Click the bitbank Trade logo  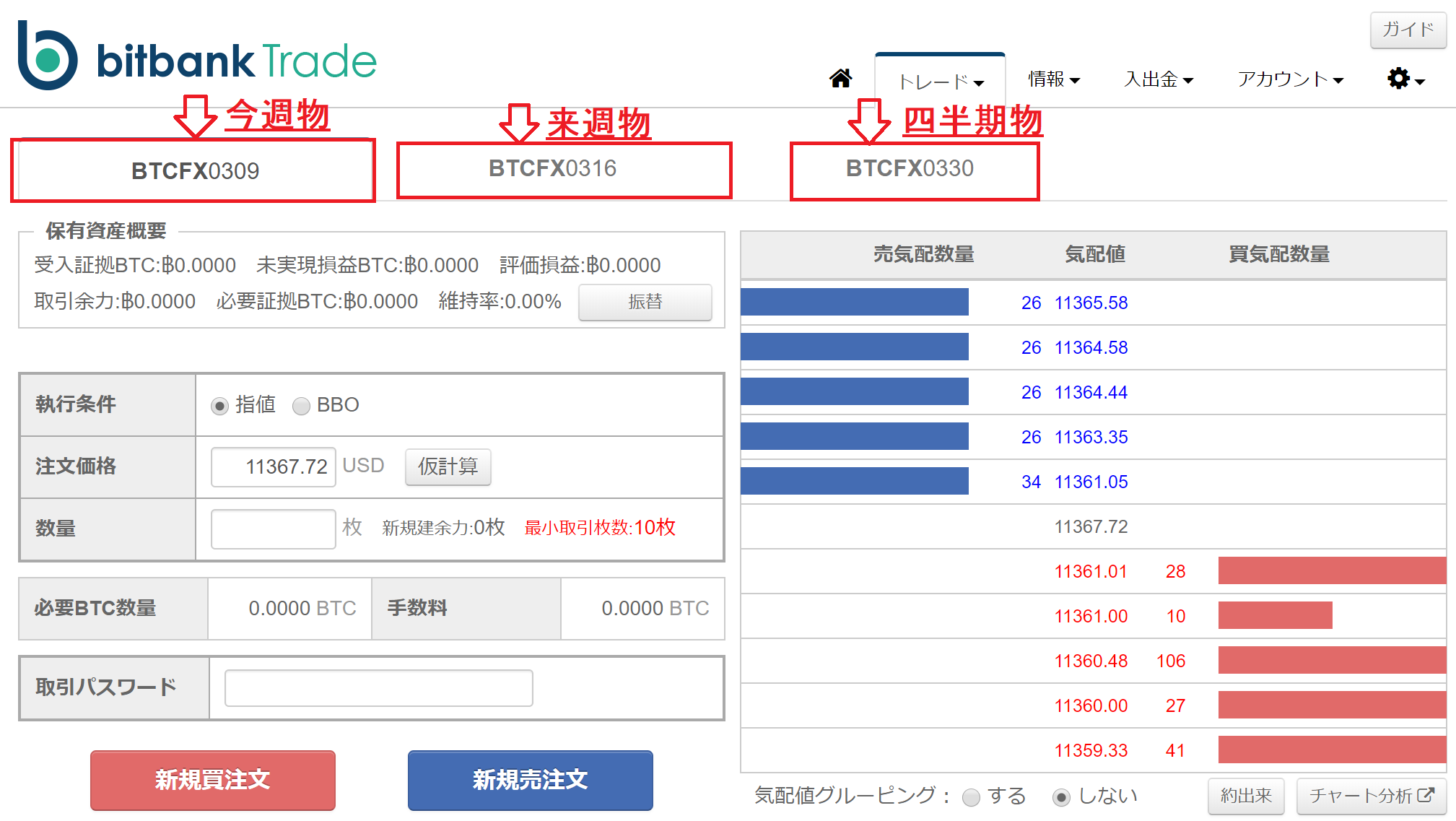tap(197, 56)
